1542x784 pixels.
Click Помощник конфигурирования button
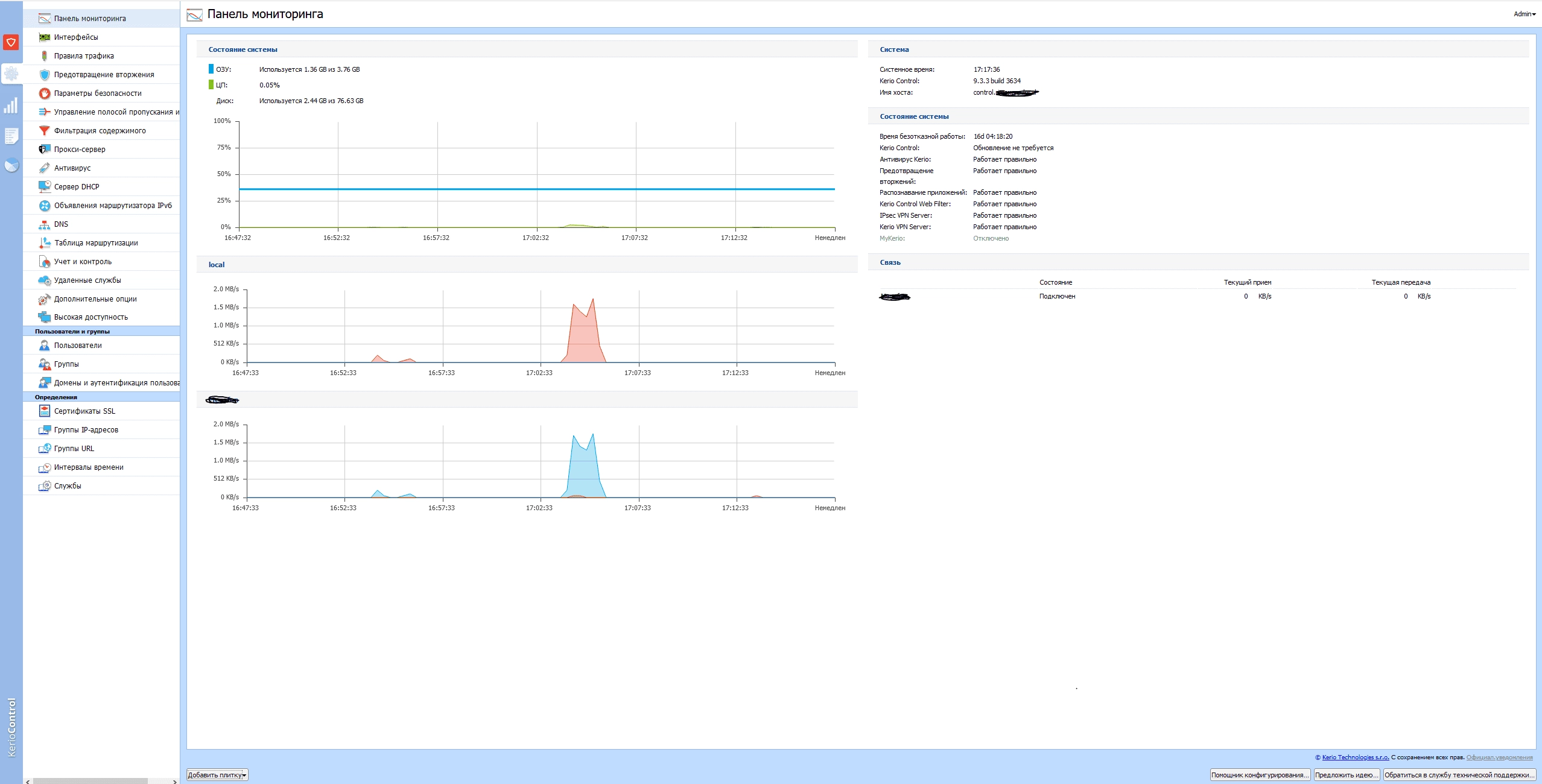pyautogui.click(x=1260, y=775)
